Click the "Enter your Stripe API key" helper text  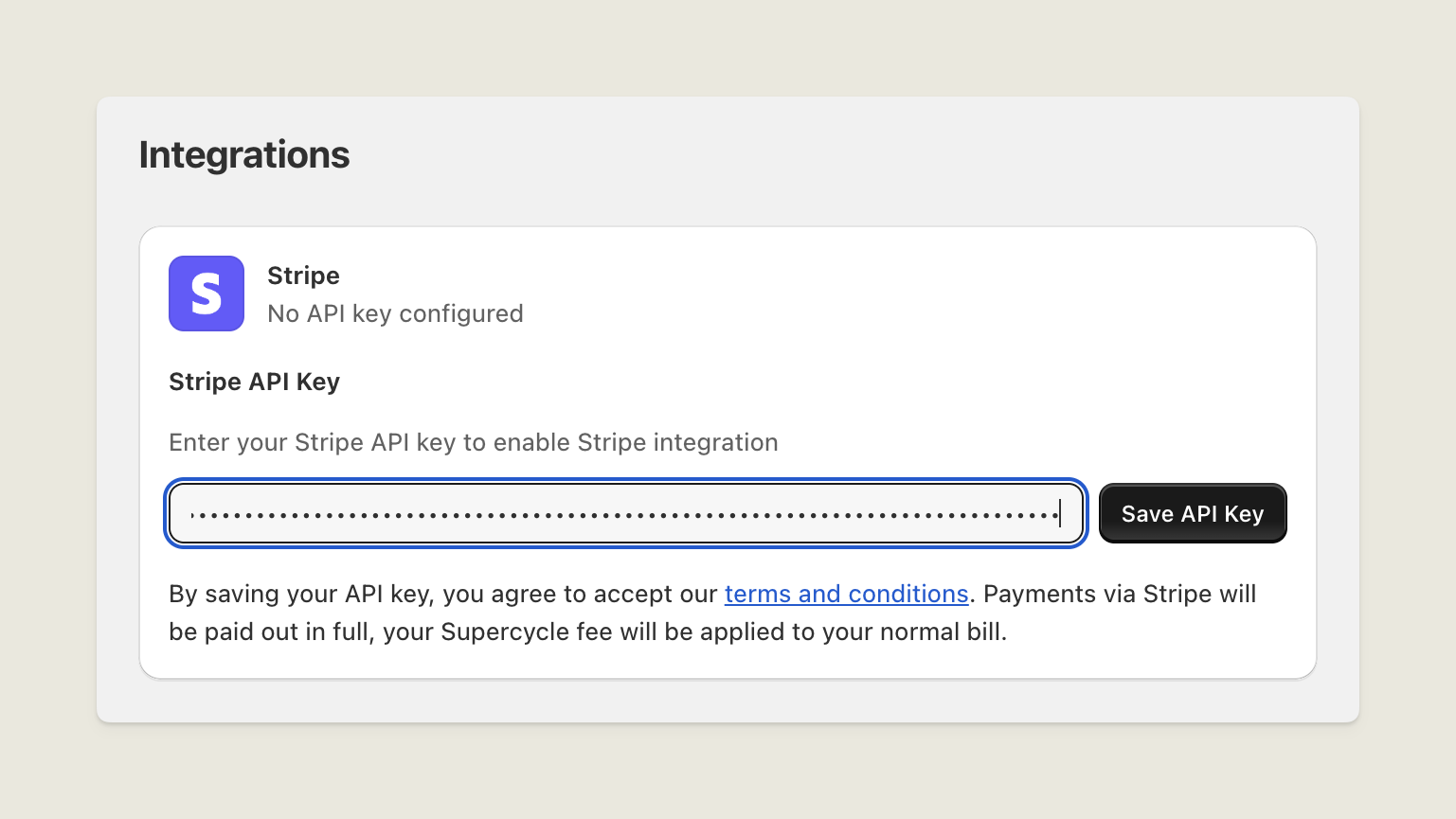474,442
